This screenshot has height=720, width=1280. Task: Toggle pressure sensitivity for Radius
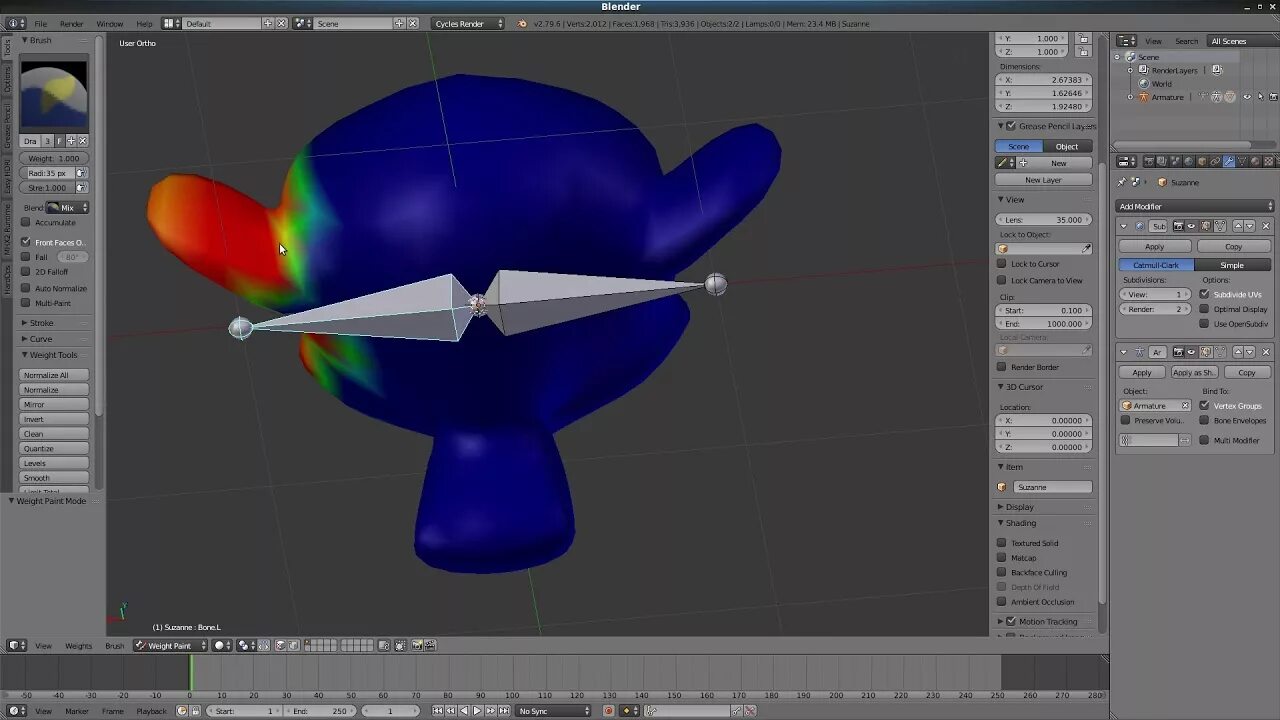(x=82, y=173)
